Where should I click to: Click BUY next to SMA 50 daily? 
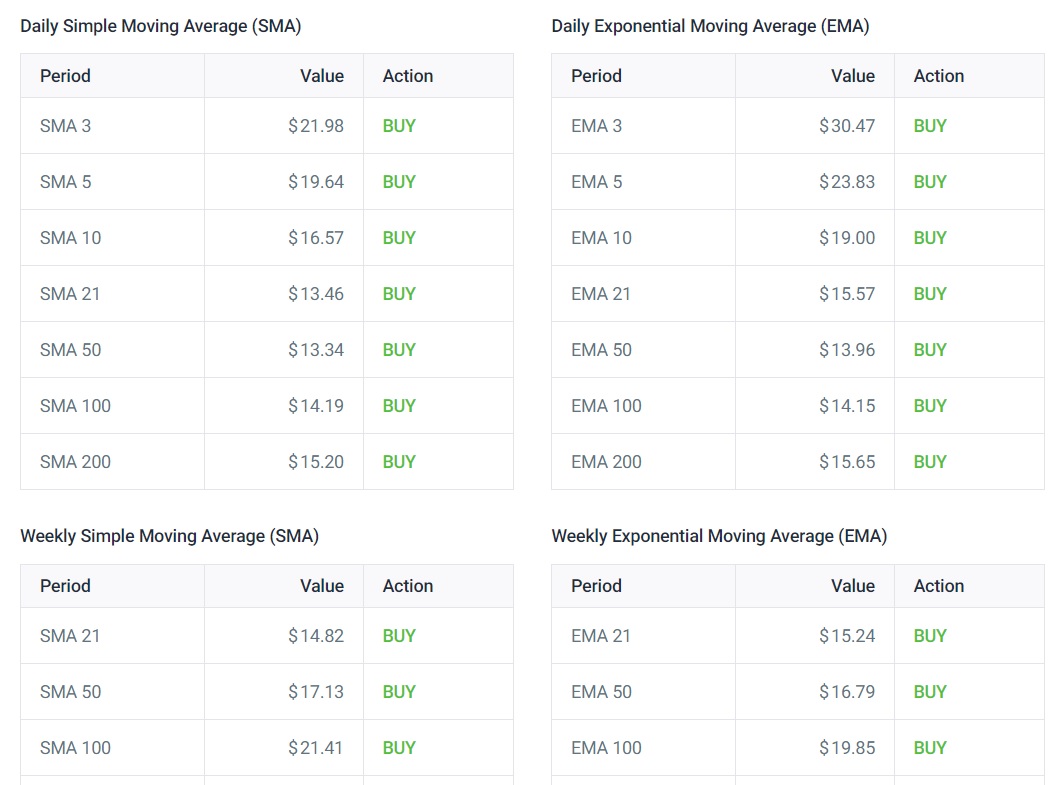tap(398, 349)
